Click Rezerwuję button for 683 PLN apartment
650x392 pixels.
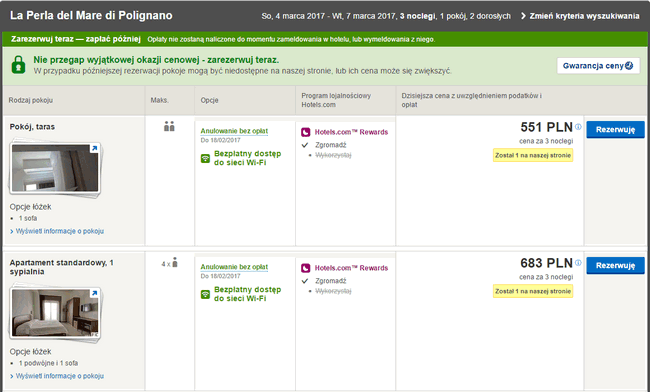615,266
